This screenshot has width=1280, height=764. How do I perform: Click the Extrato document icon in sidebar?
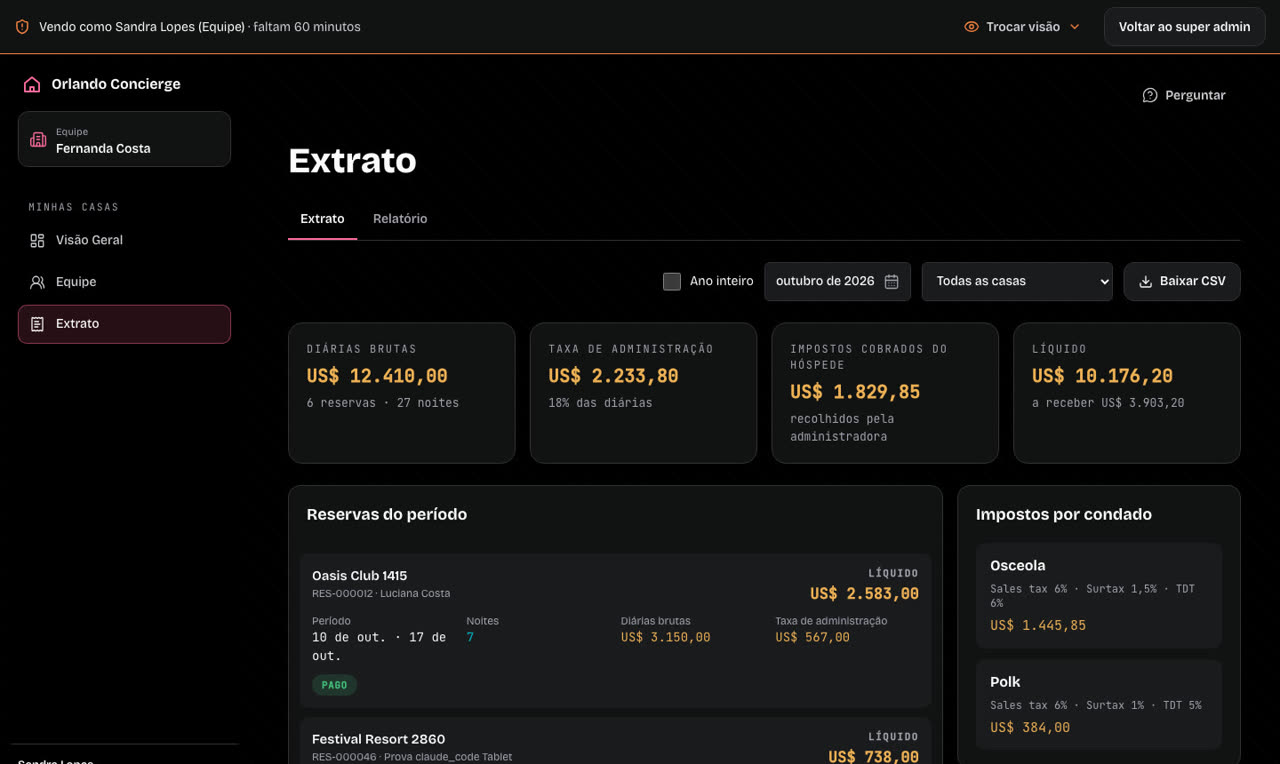(37, 324)
